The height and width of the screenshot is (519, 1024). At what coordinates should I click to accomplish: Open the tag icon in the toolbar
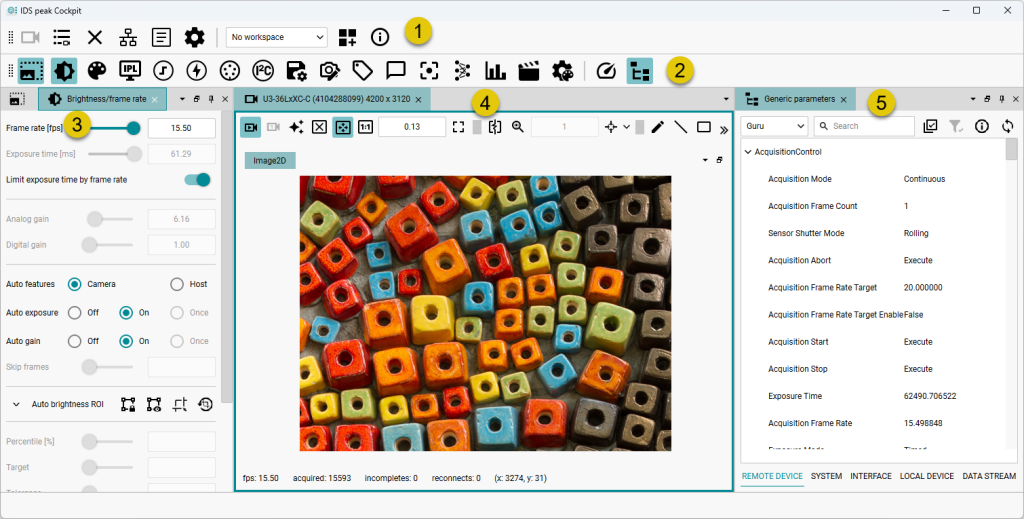coord(362,71)
